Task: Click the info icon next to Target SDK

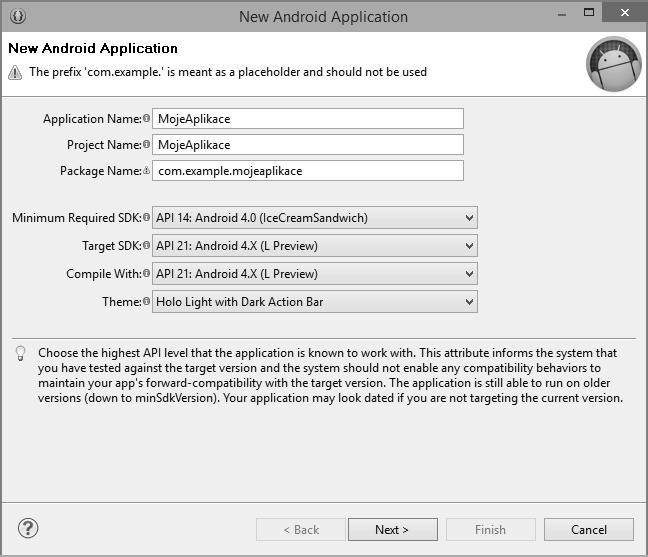Action: (147, 246)
